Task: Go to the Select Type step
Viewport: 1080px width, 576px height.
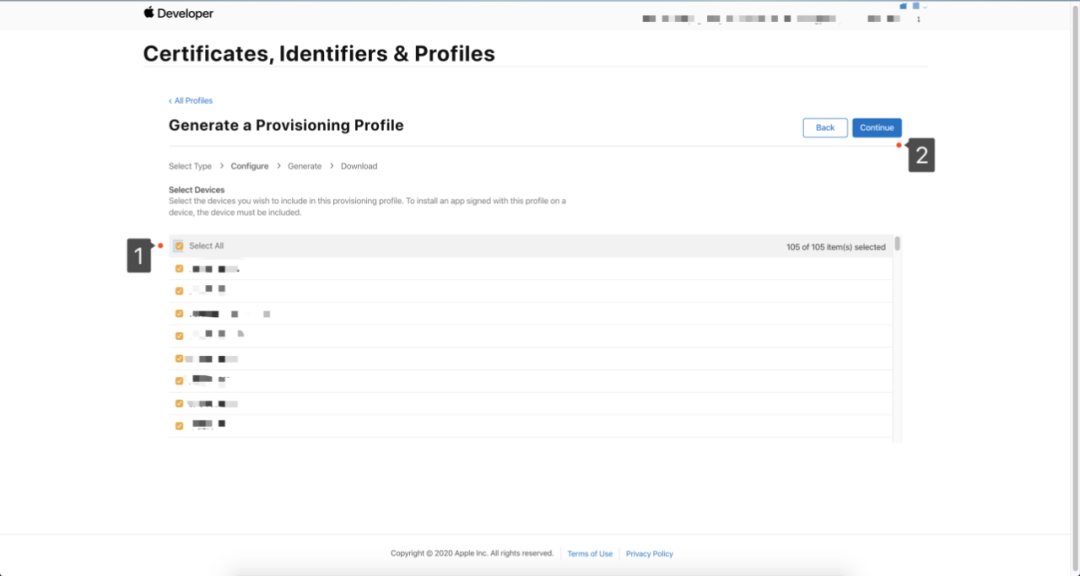Action: (x=190, y=166)
